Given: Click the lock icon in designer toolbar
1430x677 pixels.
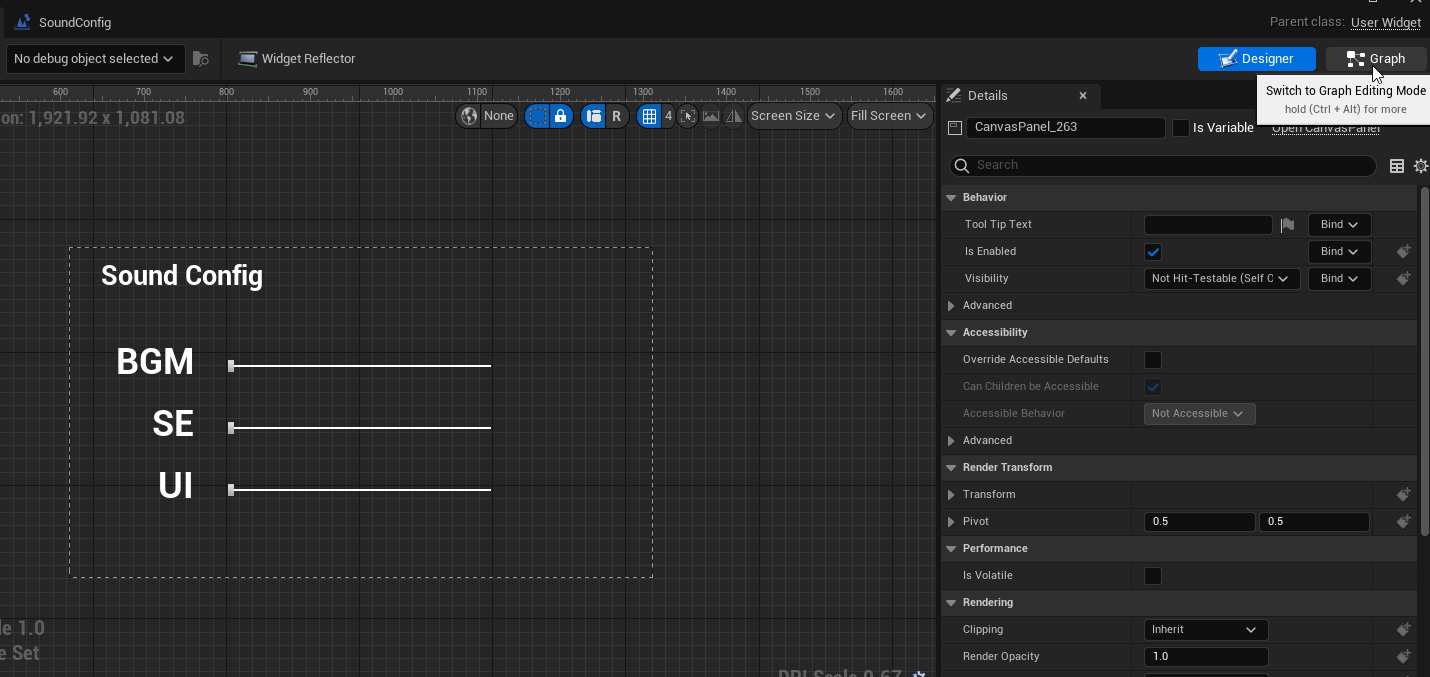Looking at the screenshot, I should [x=561, y=116].
